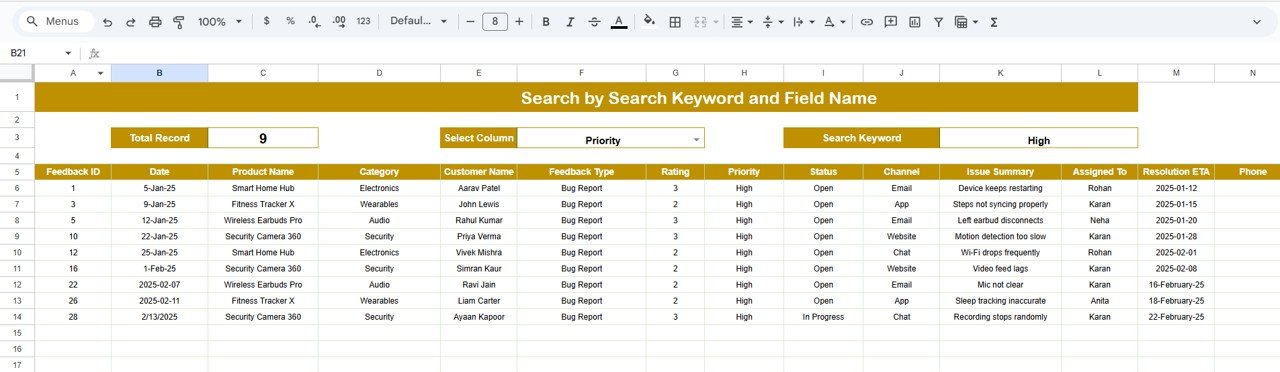Select the cell Device keeps restarting
This screenshot has height=372, width=1280.
tap(1000, 188)
